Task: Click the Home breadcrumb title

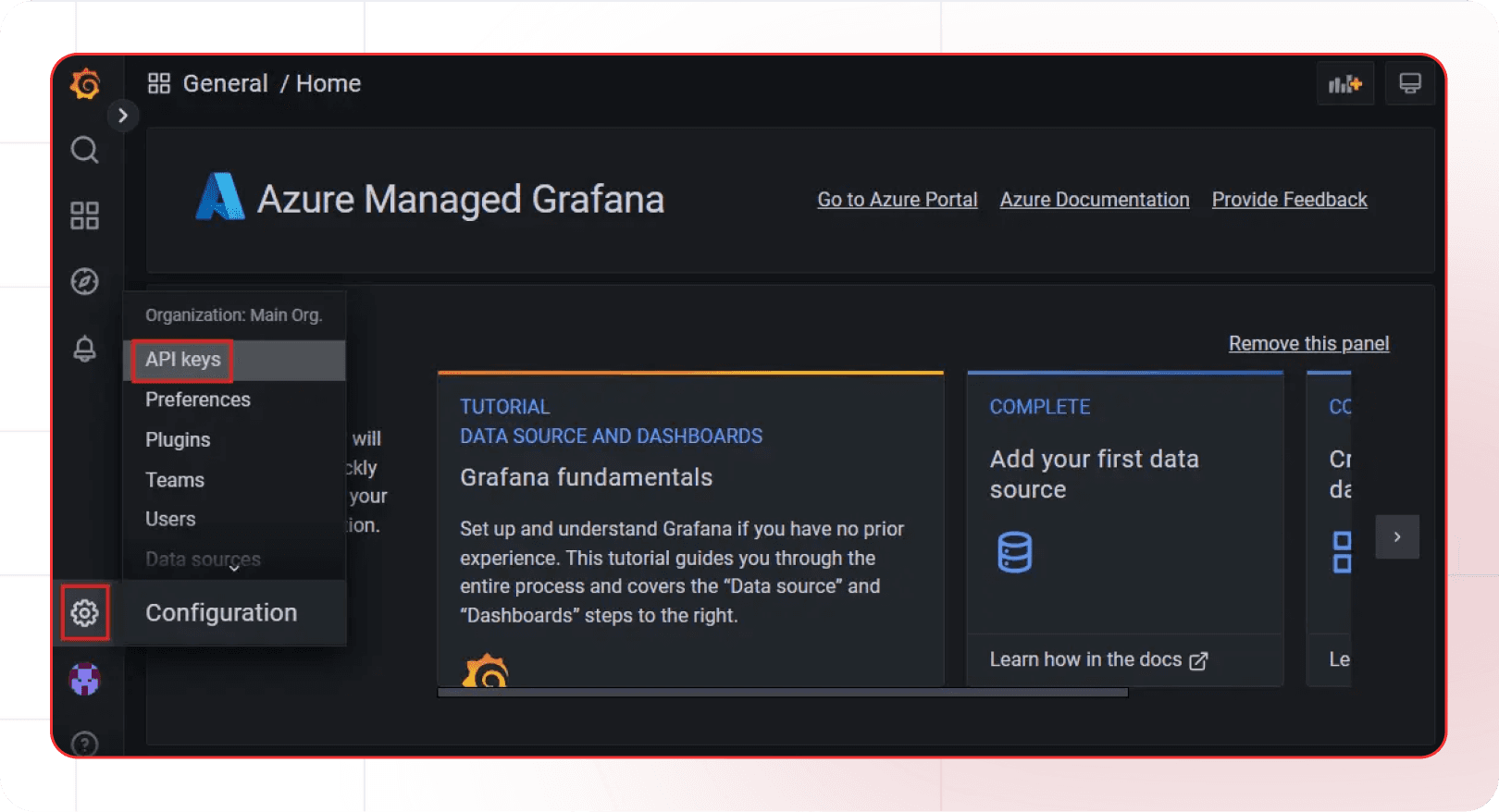Action: pyautogui.click(x=328, y=84)
